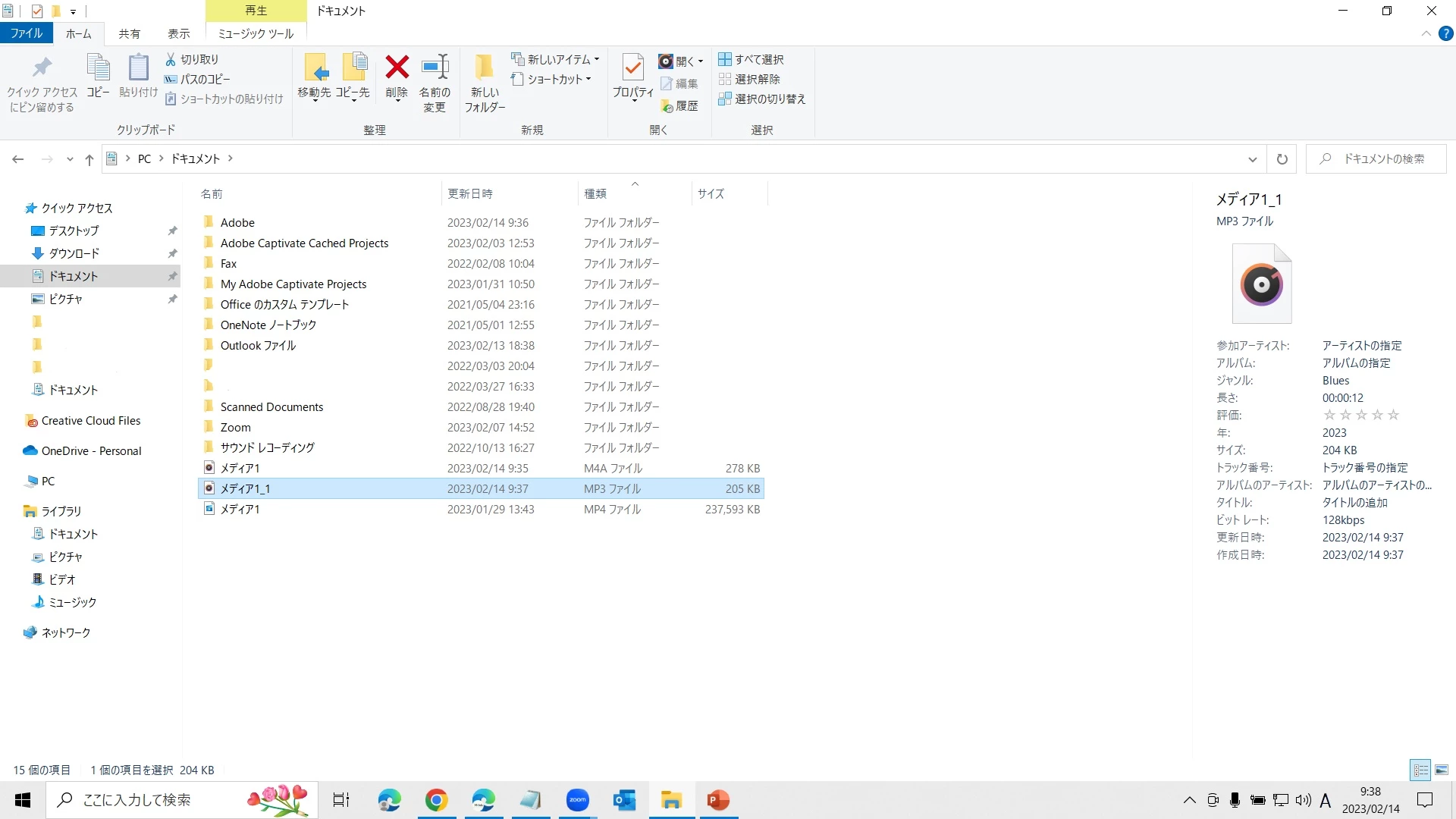Click the Cut (切り取り) button
This screenshot has width=1456, height=819.
(192, 59)
